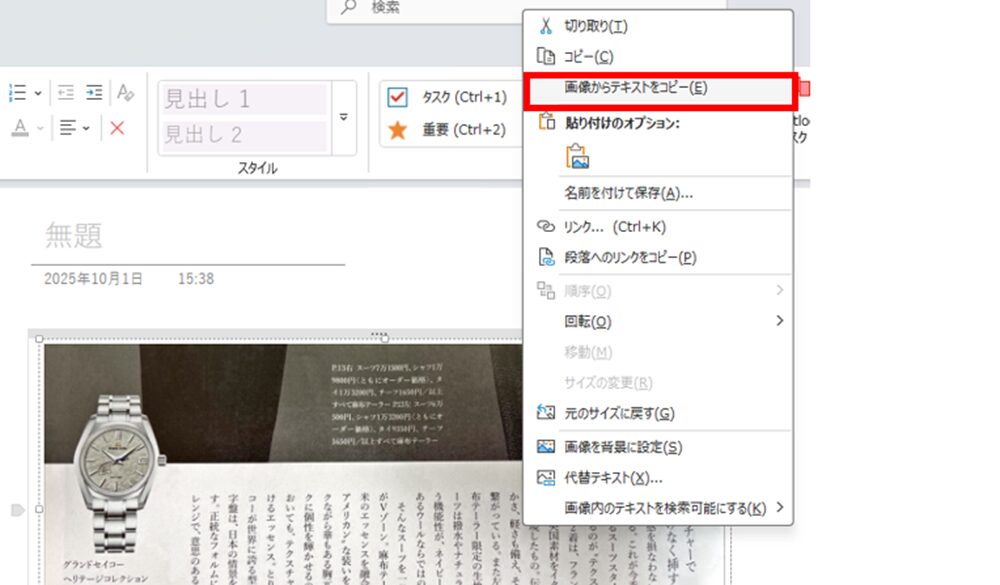Click the font color A button
Image resolution: width=1000 pixels, height=585 pixels.
[19, 128]
